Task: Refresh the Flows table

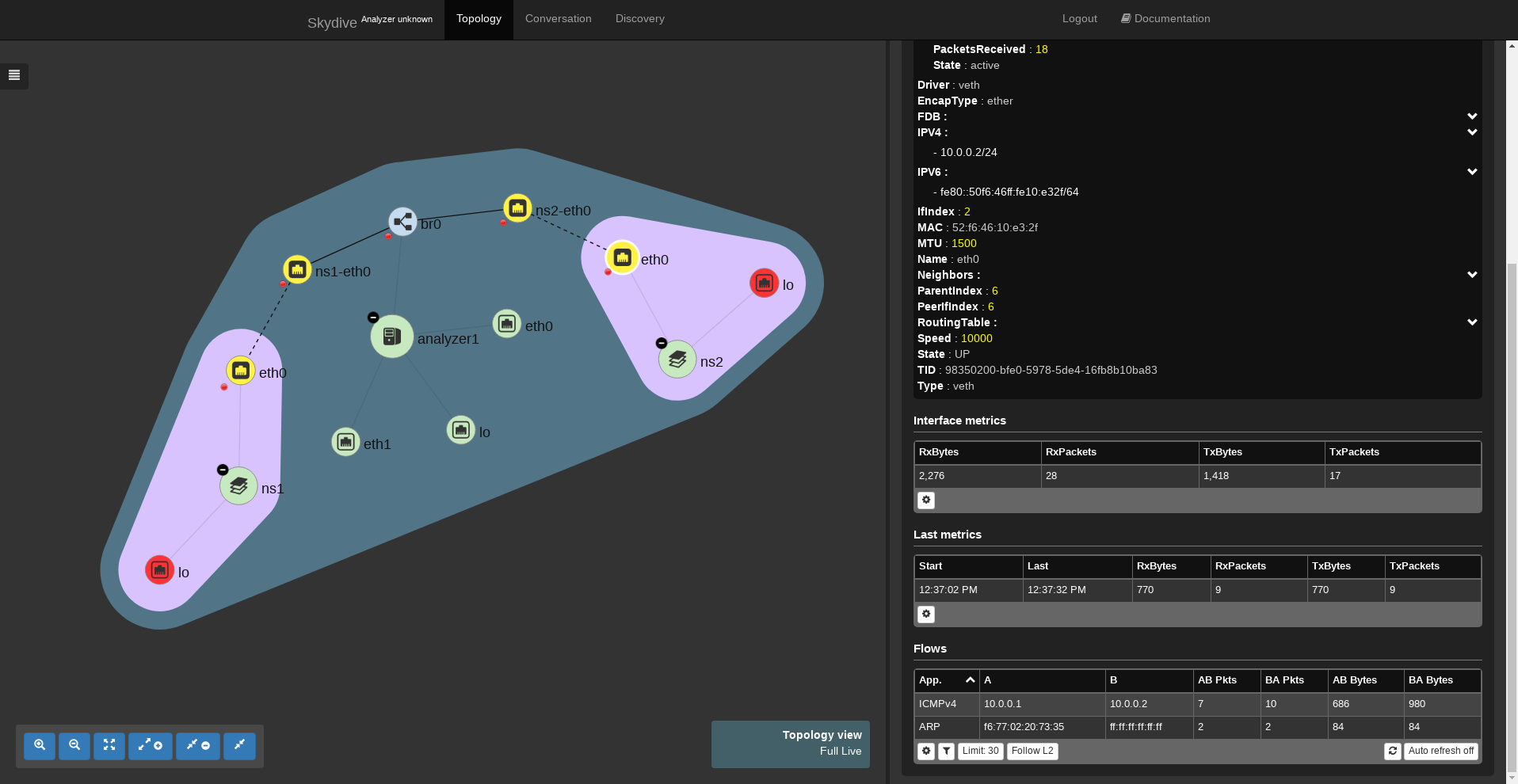Action: [1393, 751]
